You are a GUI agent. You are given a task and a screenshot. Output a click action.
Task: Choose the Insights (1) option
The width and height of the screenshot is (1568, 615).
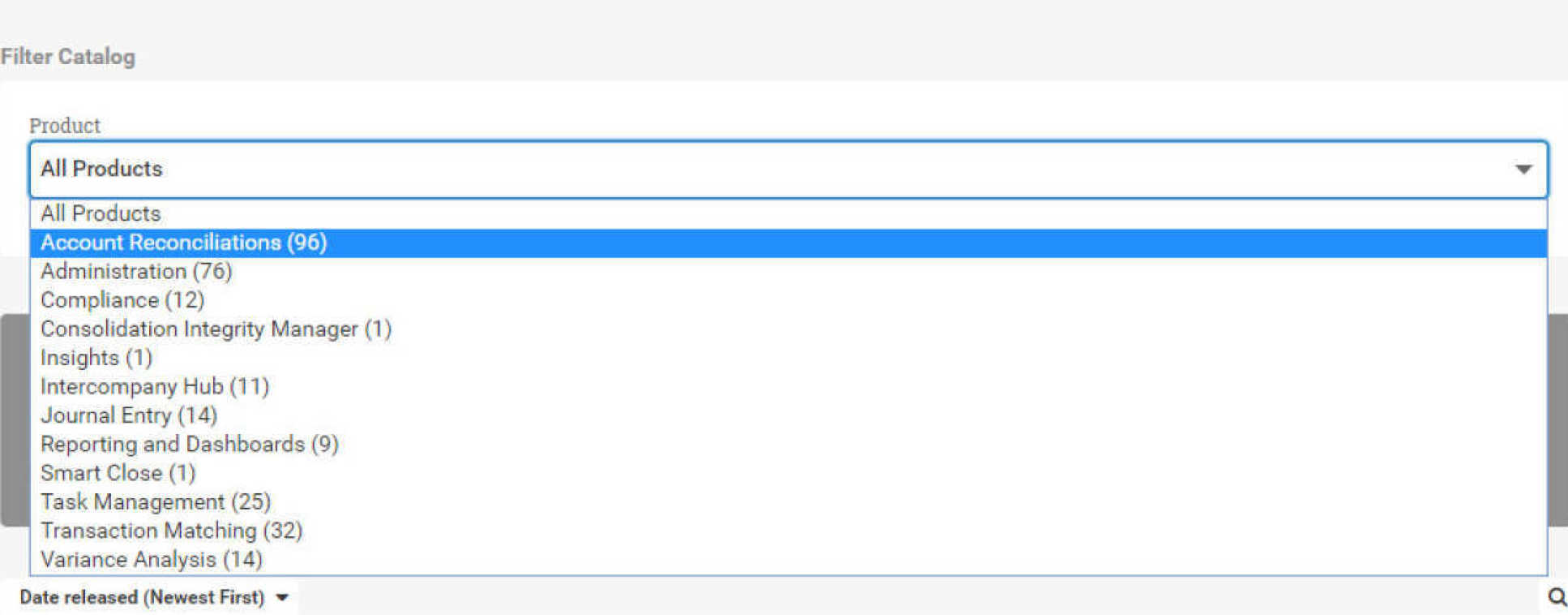click(96, 358)
